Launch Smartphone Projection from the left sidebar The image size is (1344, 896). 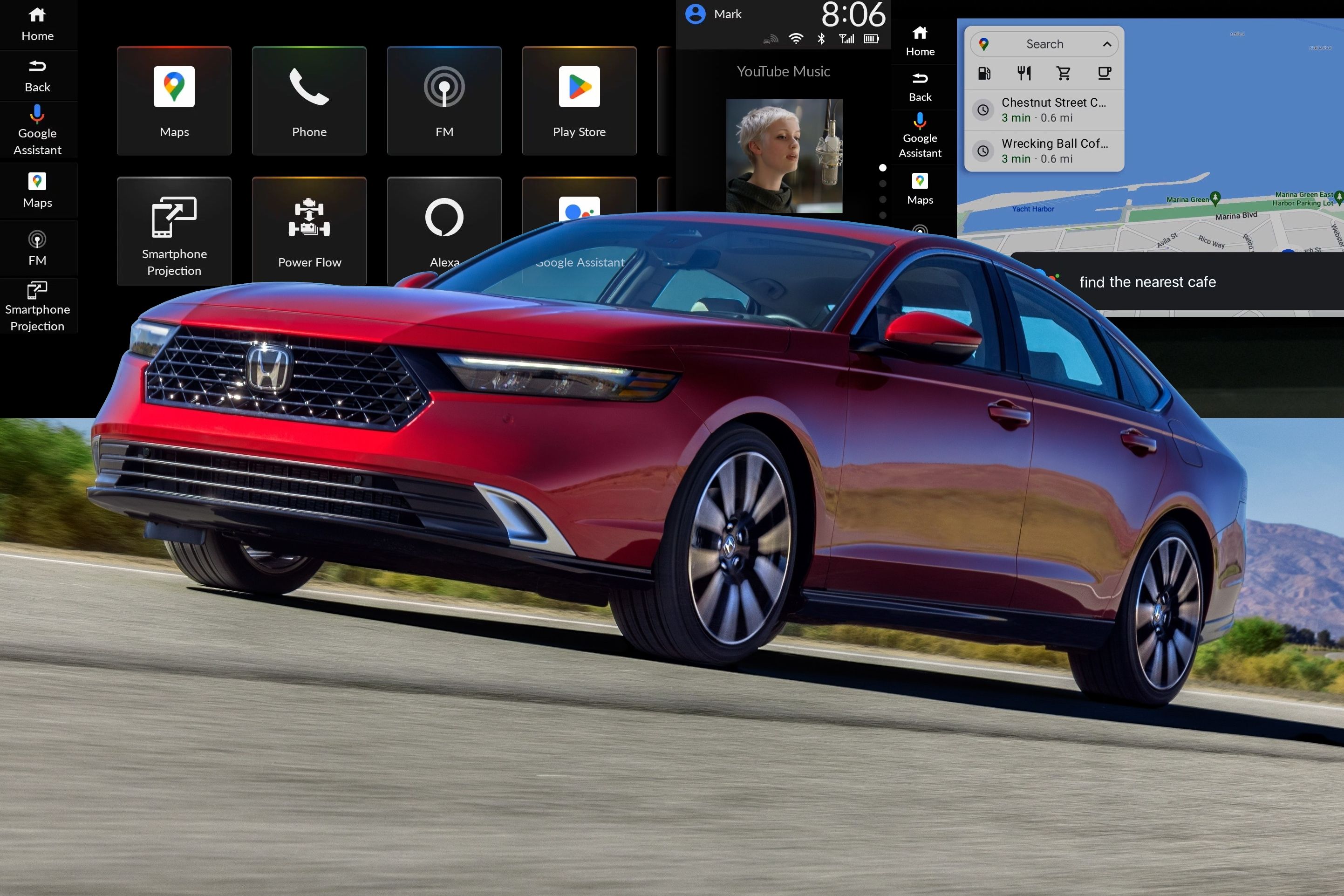pos(38,306)
